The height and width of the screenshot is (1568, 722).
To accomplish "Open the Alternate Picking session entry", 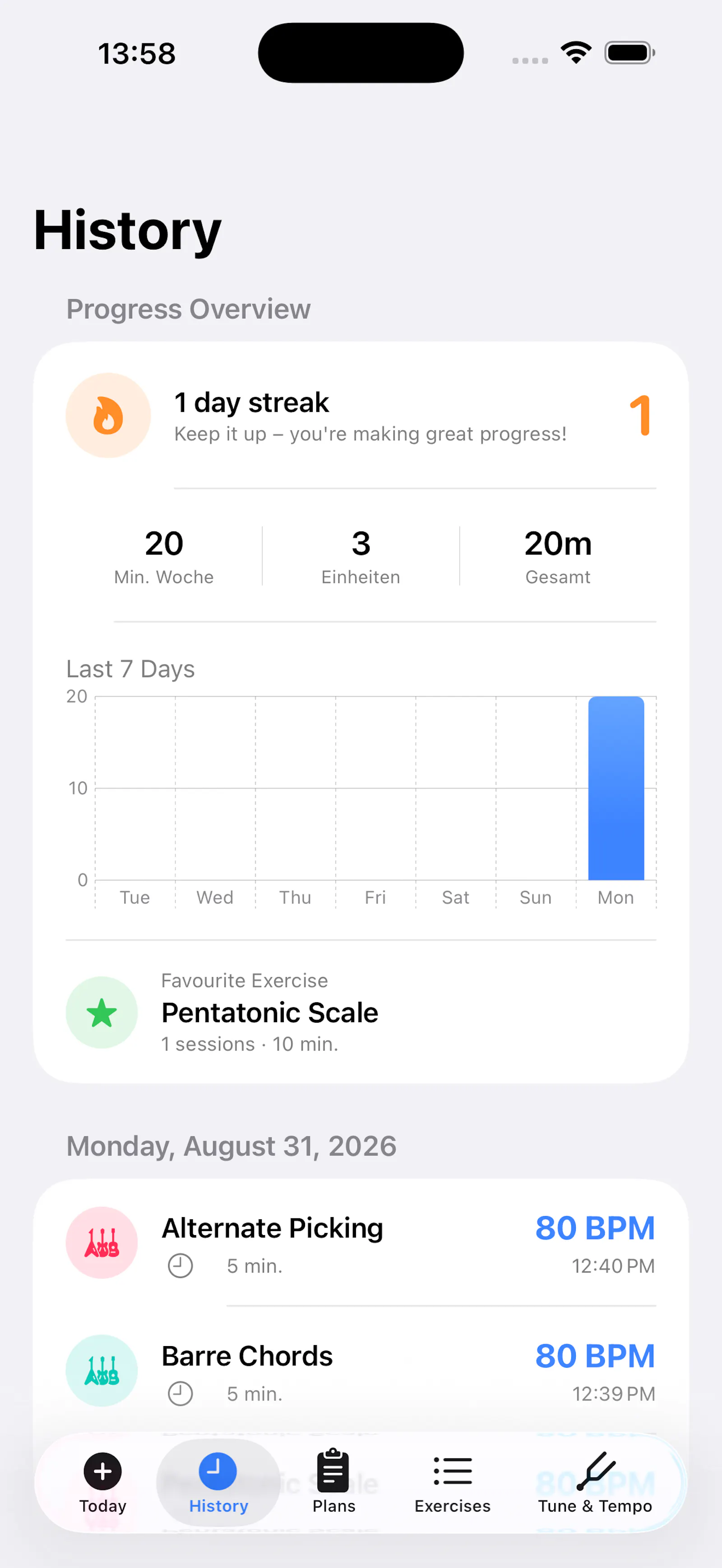I will click(x=361, y=1242).
